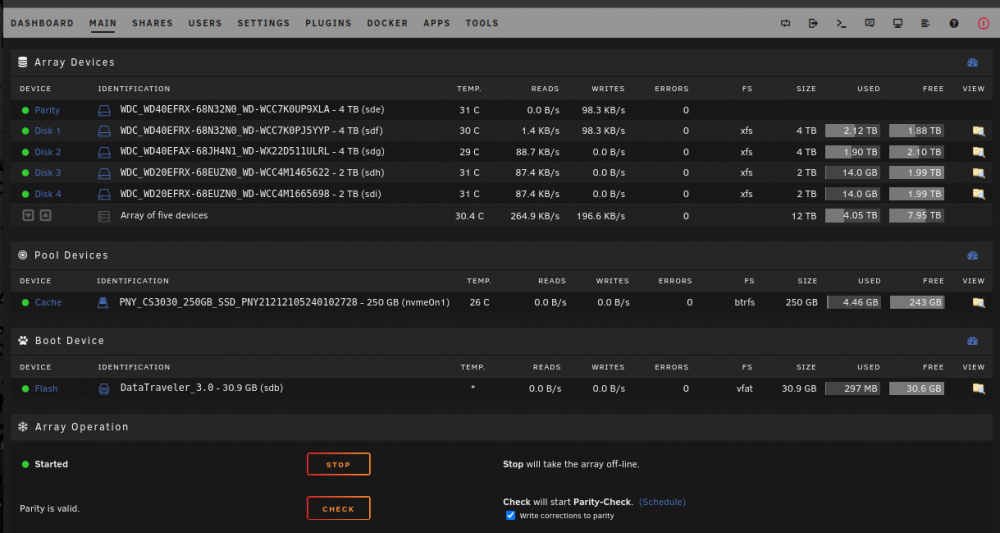
Task: Open the parity check Schedule link
Action: 663,502
